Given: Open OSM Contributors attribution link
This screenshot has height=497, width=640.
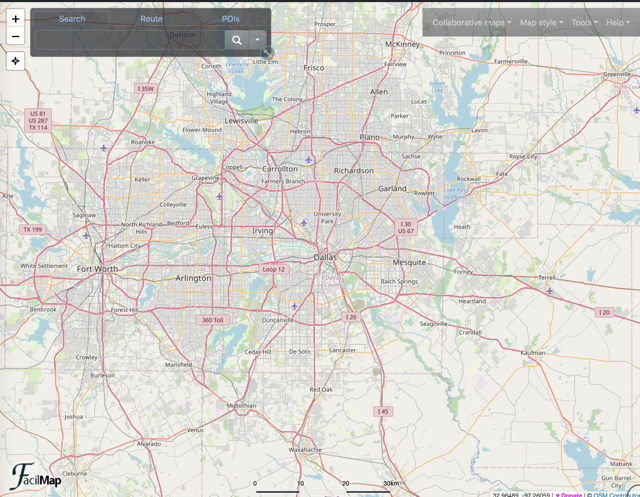Looking at the screenshot, I should 616,495.
